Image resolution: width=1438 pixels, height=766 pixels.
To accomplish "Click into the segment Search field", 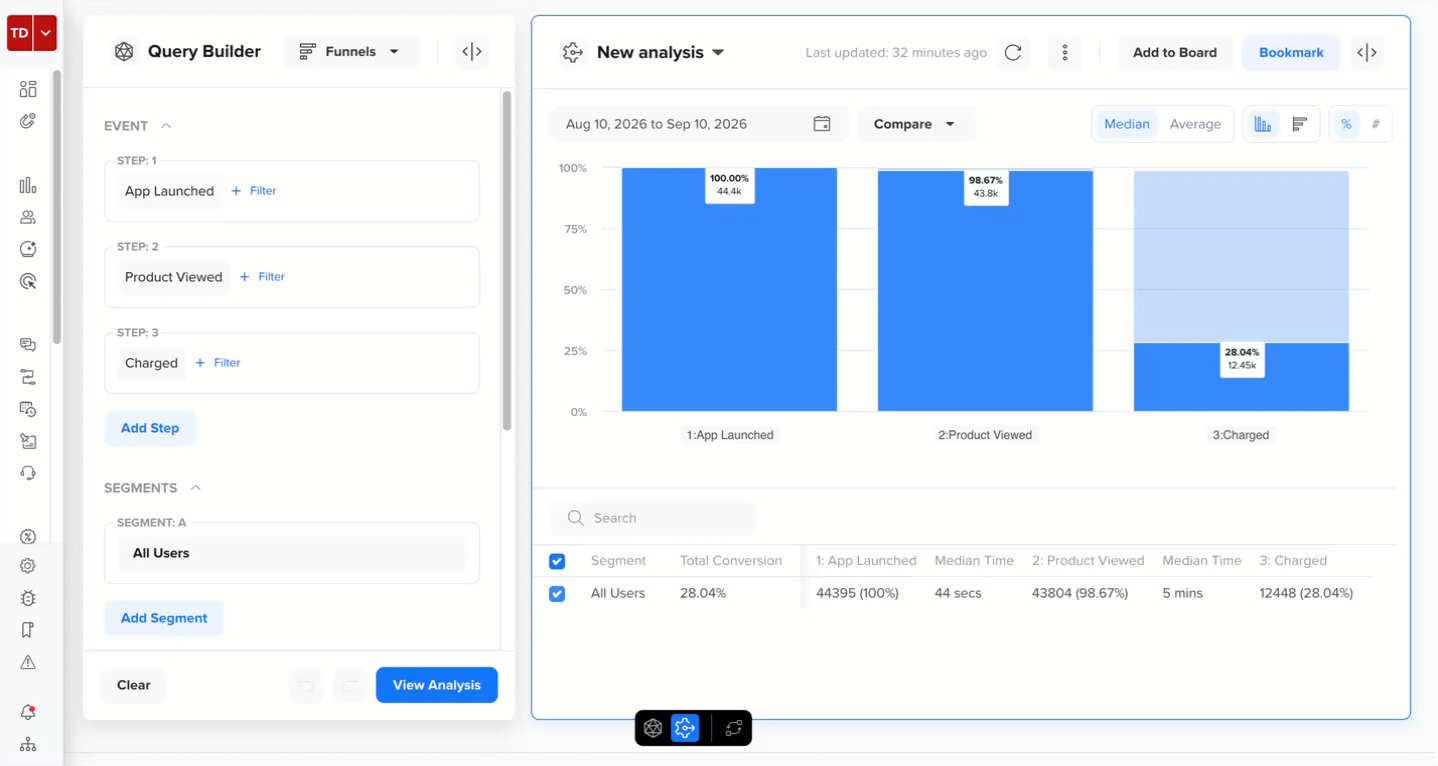I will pyautogui.click(x=653, y=518).
